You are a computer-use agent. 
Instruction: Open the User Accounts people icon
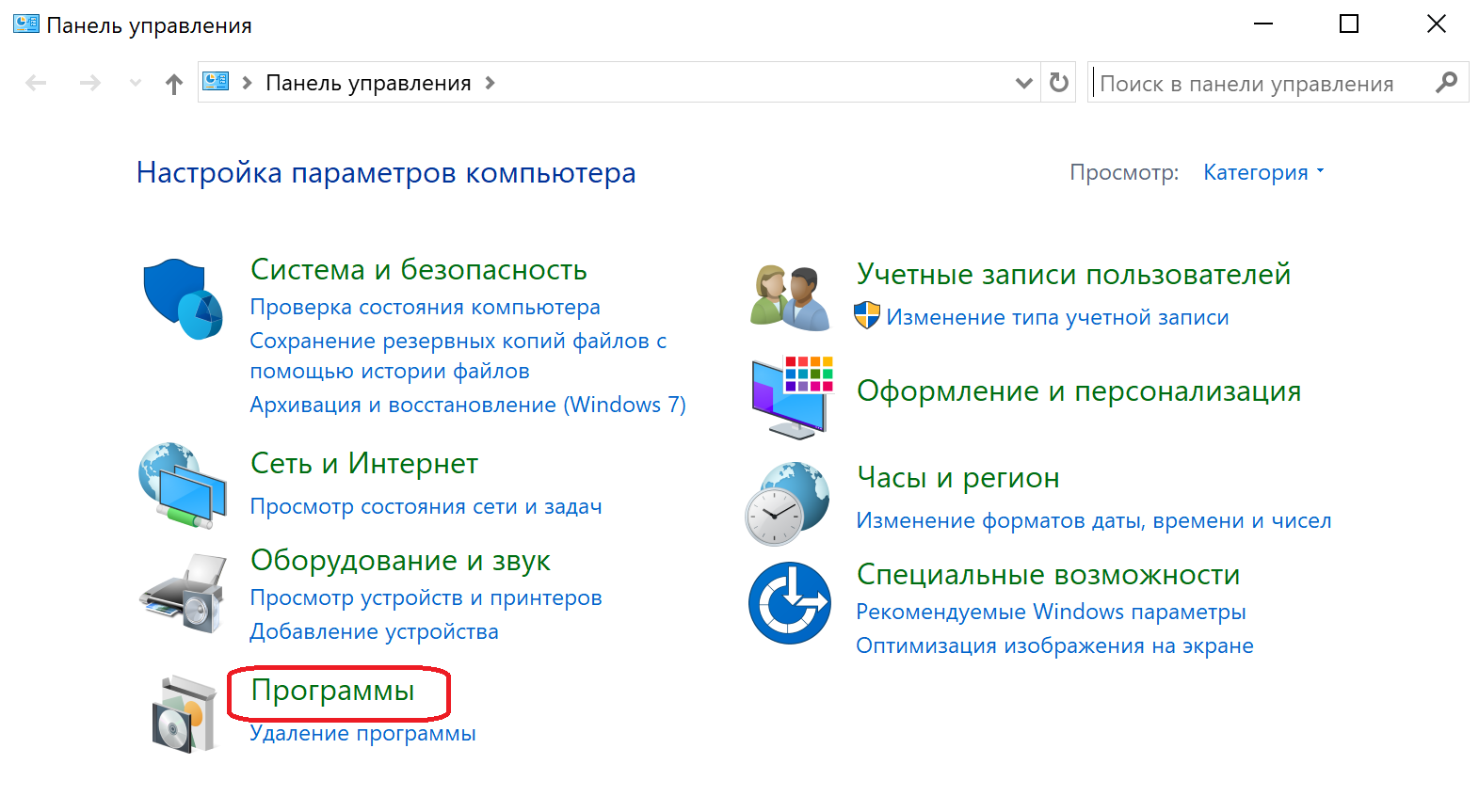[791, 297]
